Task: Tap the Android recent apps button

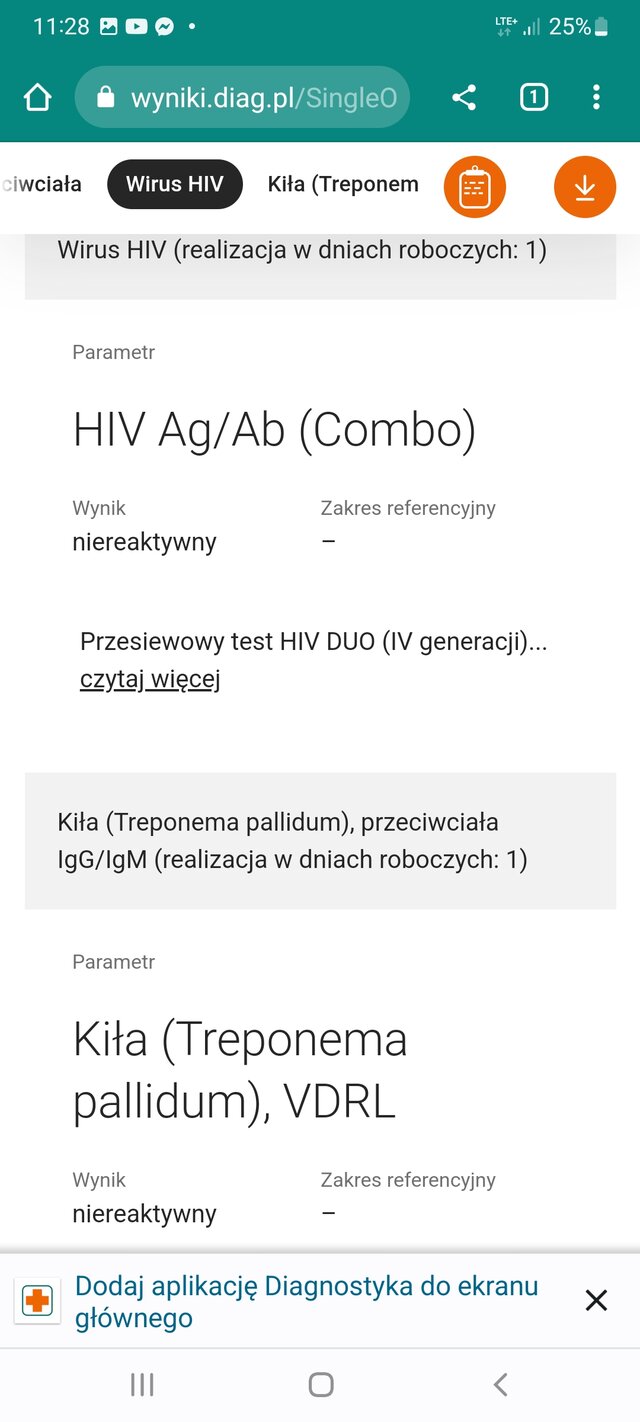Action: pyautogui.click(x=142, y=1384)
